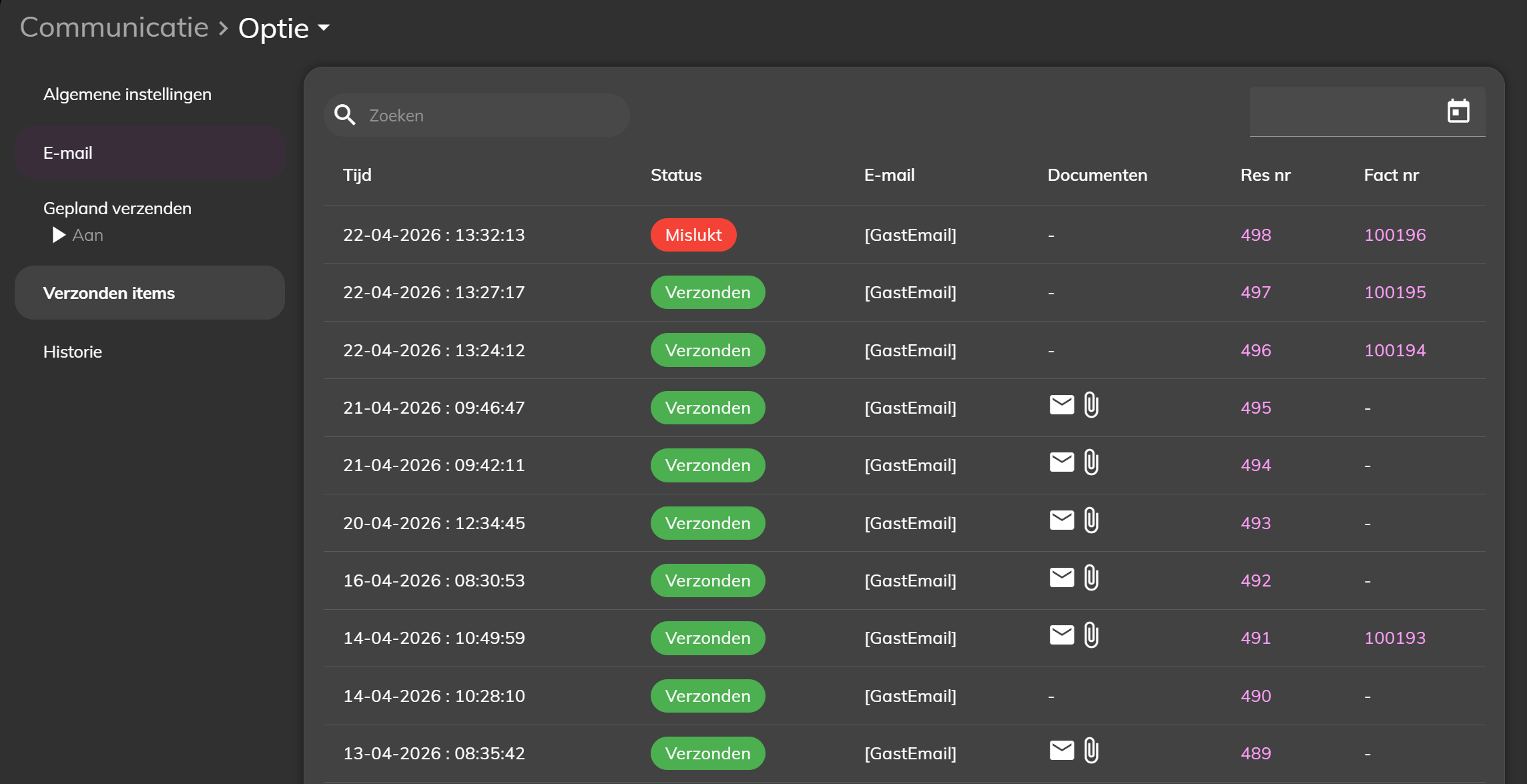Select timestamp 20-04-2026 : 12:34:45
Screen dimensions: 1527x784
(x=434, y=523)
